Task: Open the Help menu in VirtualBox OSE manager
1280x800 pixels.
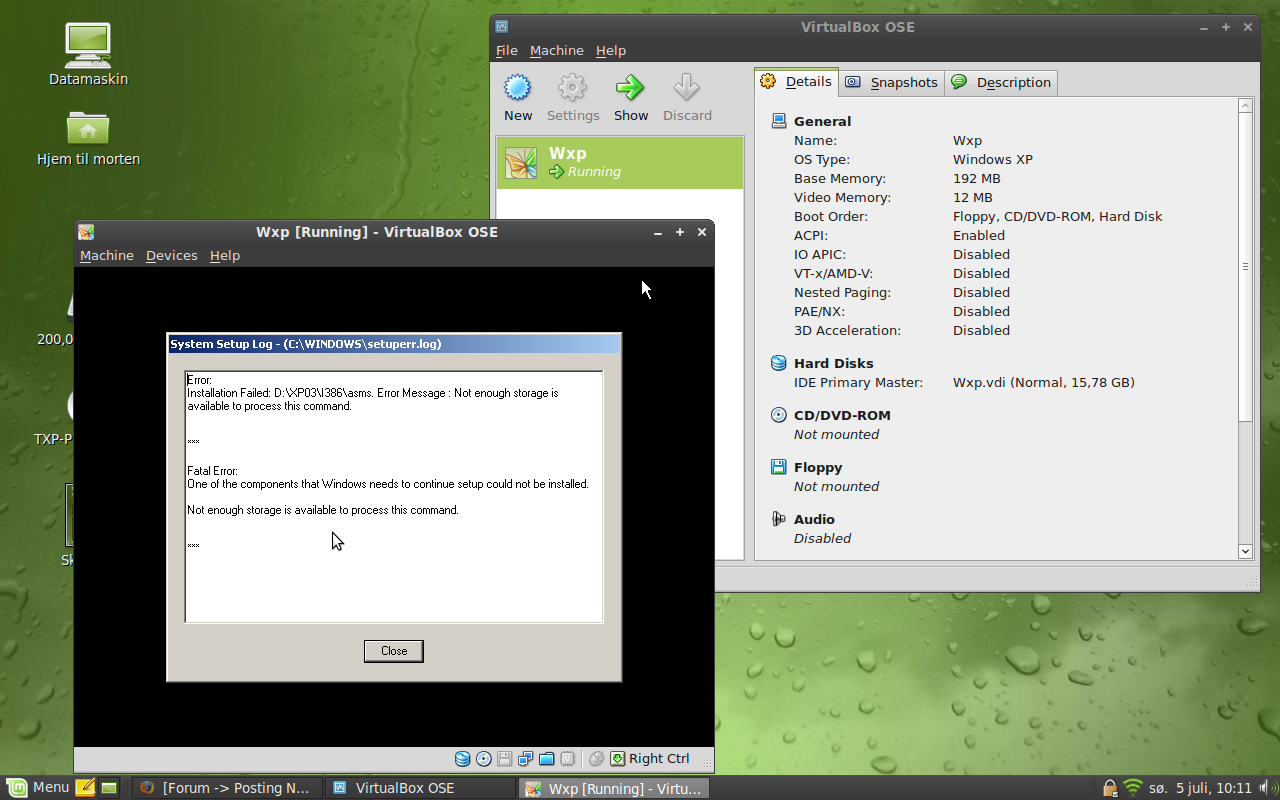Action: [x=611, y=50]
